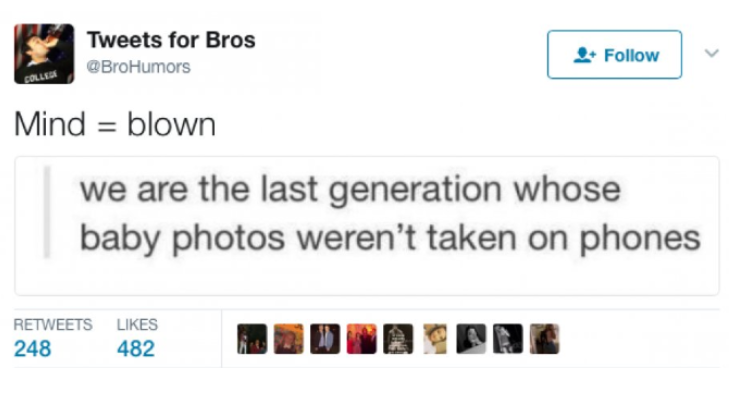
Task: View the list of 248 retweets
Action: coord(32,349)
